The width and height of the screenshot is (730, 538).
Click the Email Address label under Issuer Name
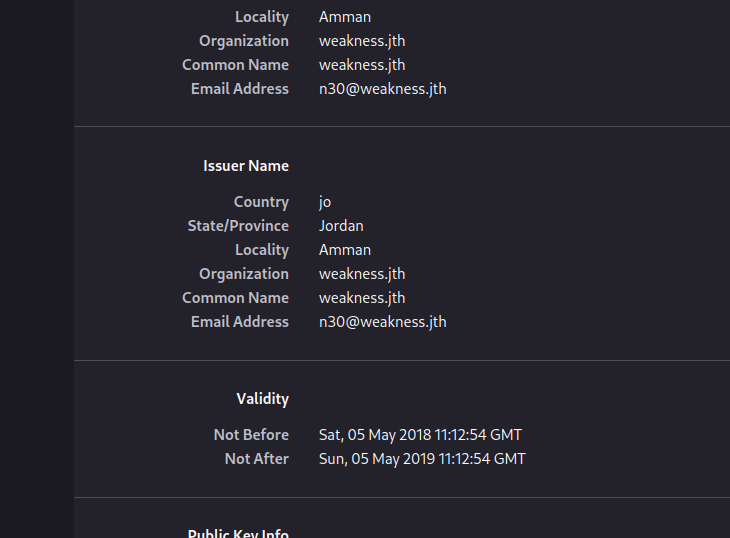pyautogui.click(x=240, y=322)
